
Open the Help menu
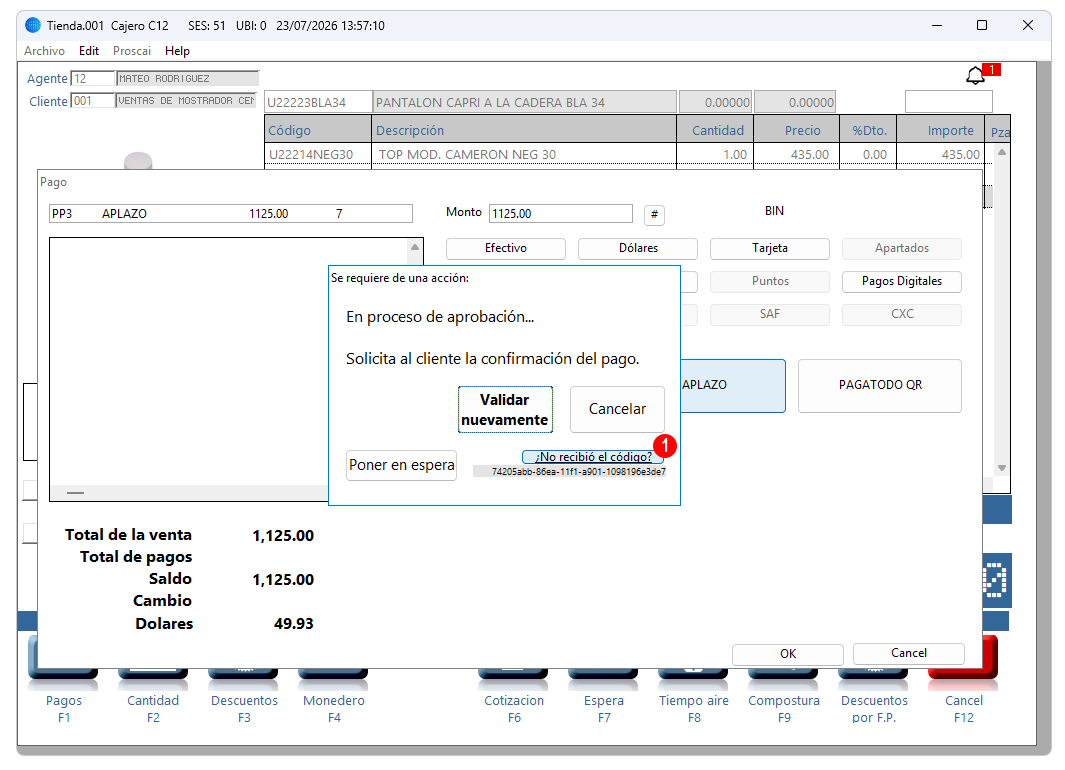pyautogui.click(x=177, y=51)
